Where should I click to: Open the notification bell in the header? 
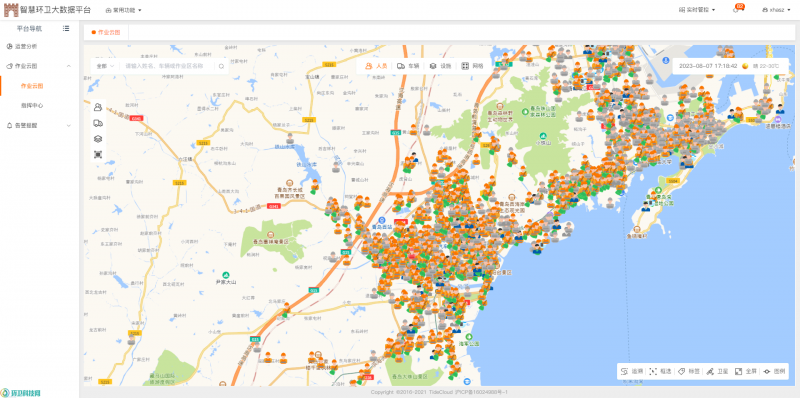click(x=736, y=10)
